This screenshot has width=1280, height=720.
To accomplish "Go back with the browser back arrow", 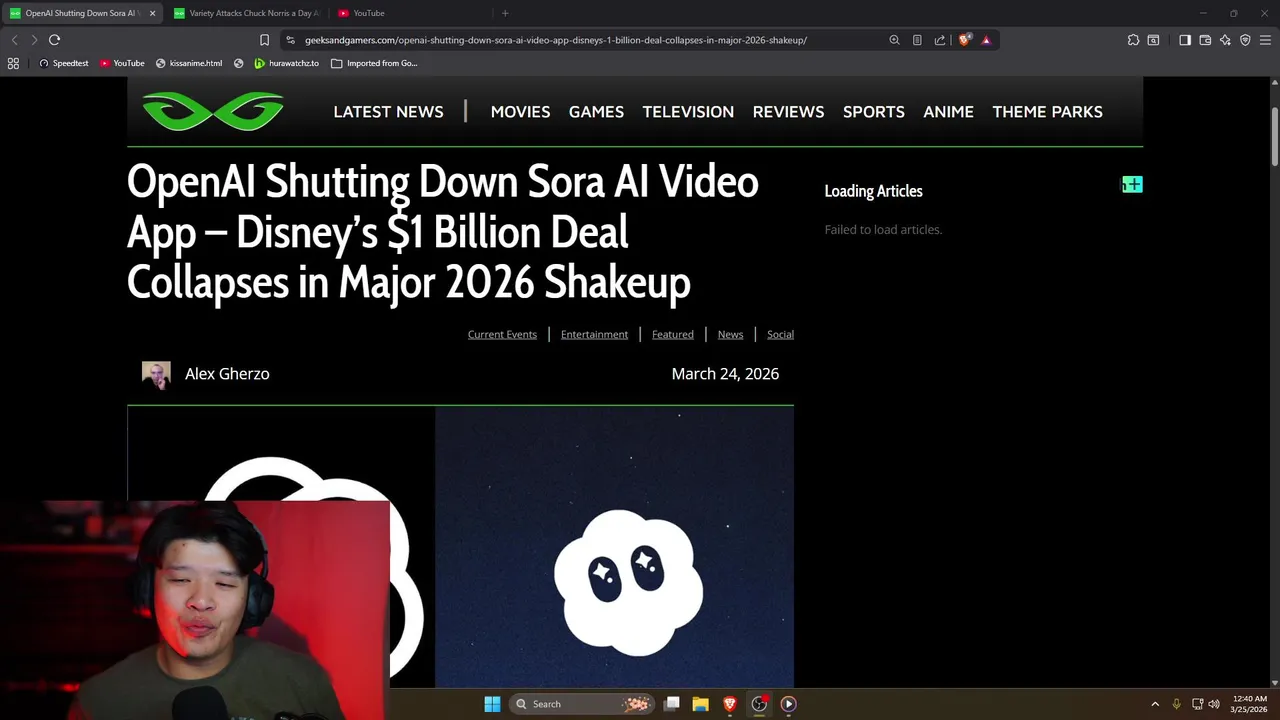I will [x=14, y=40].
